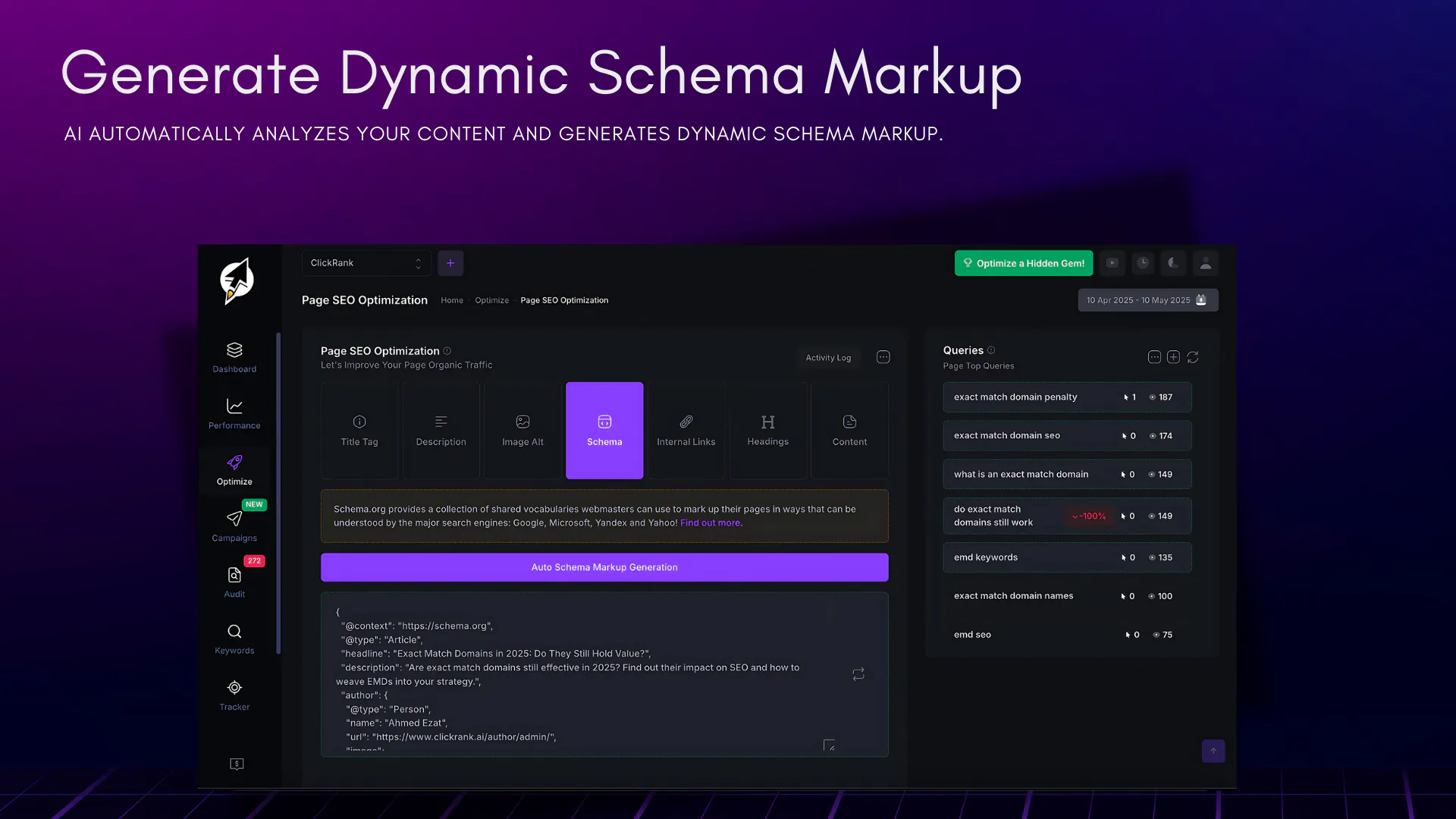Screen dimensions: 1456x819
Task: Click Auto Schema Markup Generation button
Action: (x=604, y=567)
